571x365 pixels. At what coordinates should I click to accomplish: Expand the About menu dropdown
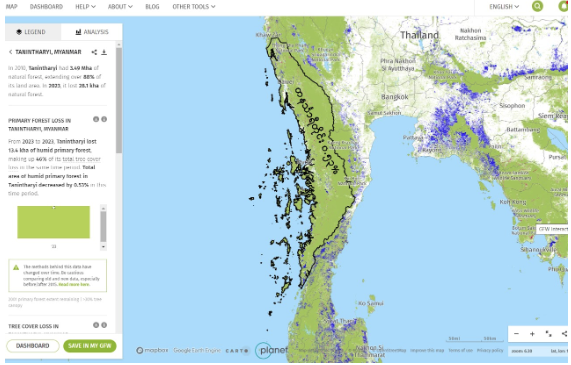point(120,7)
